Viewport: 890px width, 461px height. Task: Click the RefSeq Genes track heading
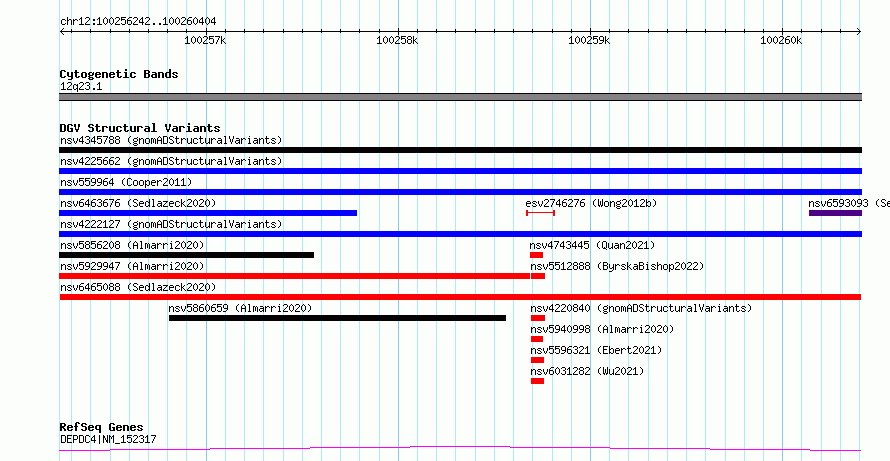click(x=102, y=428)
